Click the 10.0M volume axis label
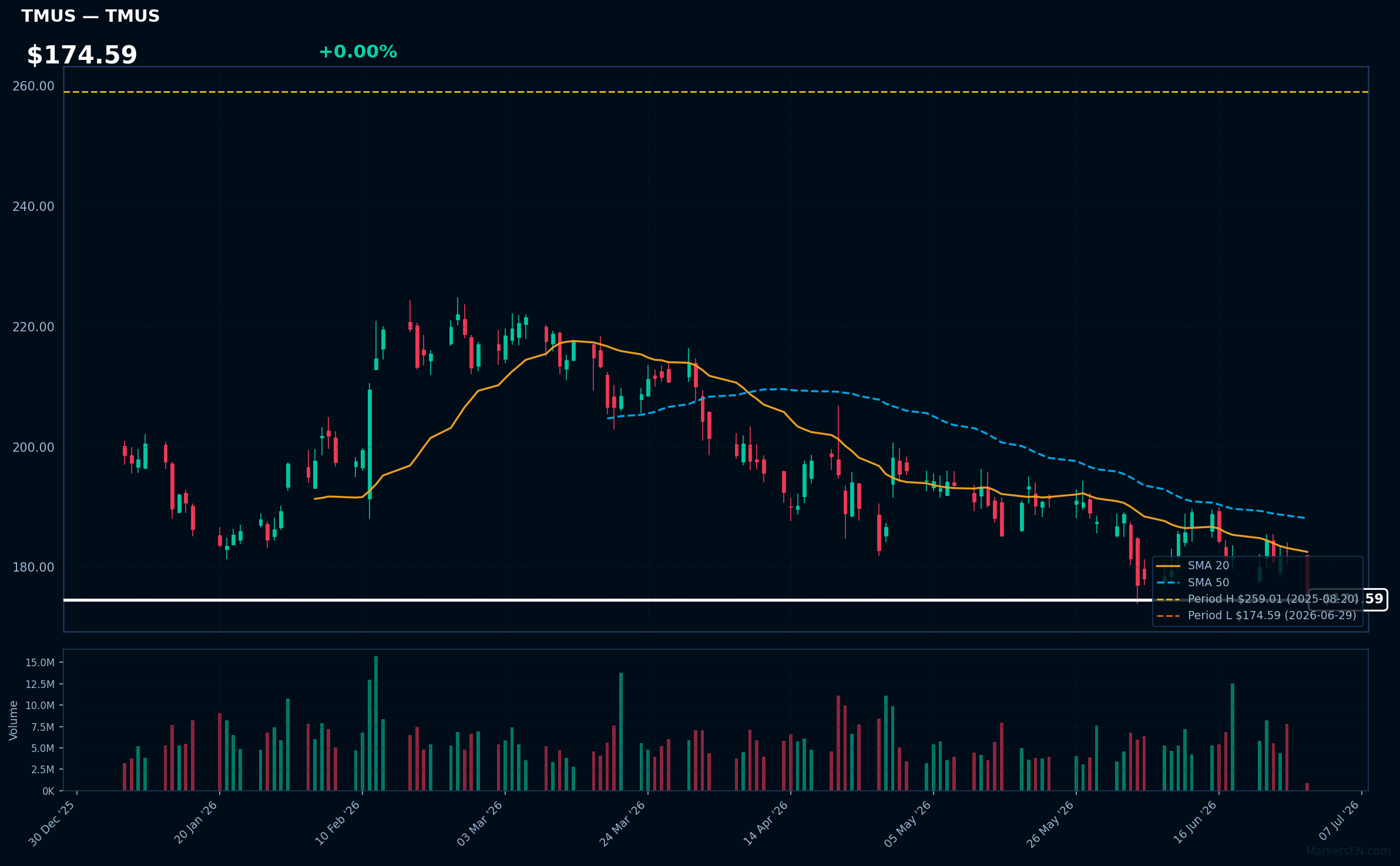This screenshot has width=1400, height=866. click(x=40, y=706)
